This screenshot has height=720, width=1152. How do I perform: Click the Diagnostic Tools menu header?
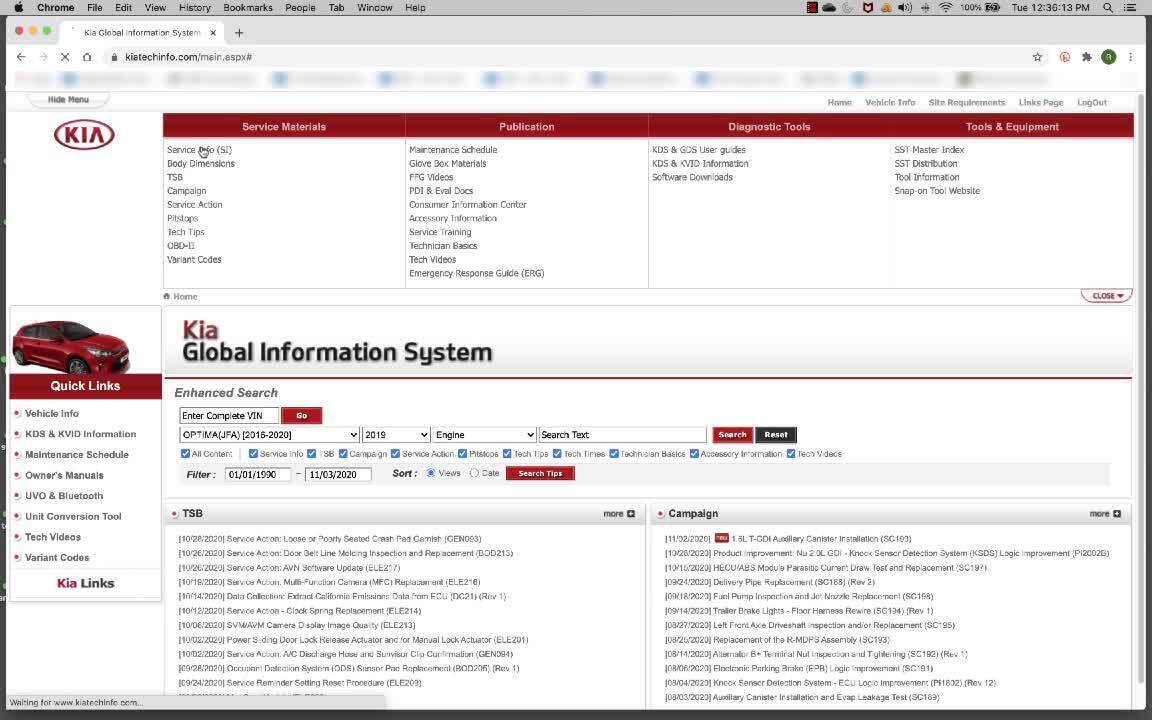pyautogui.click(x=769, y=127)
